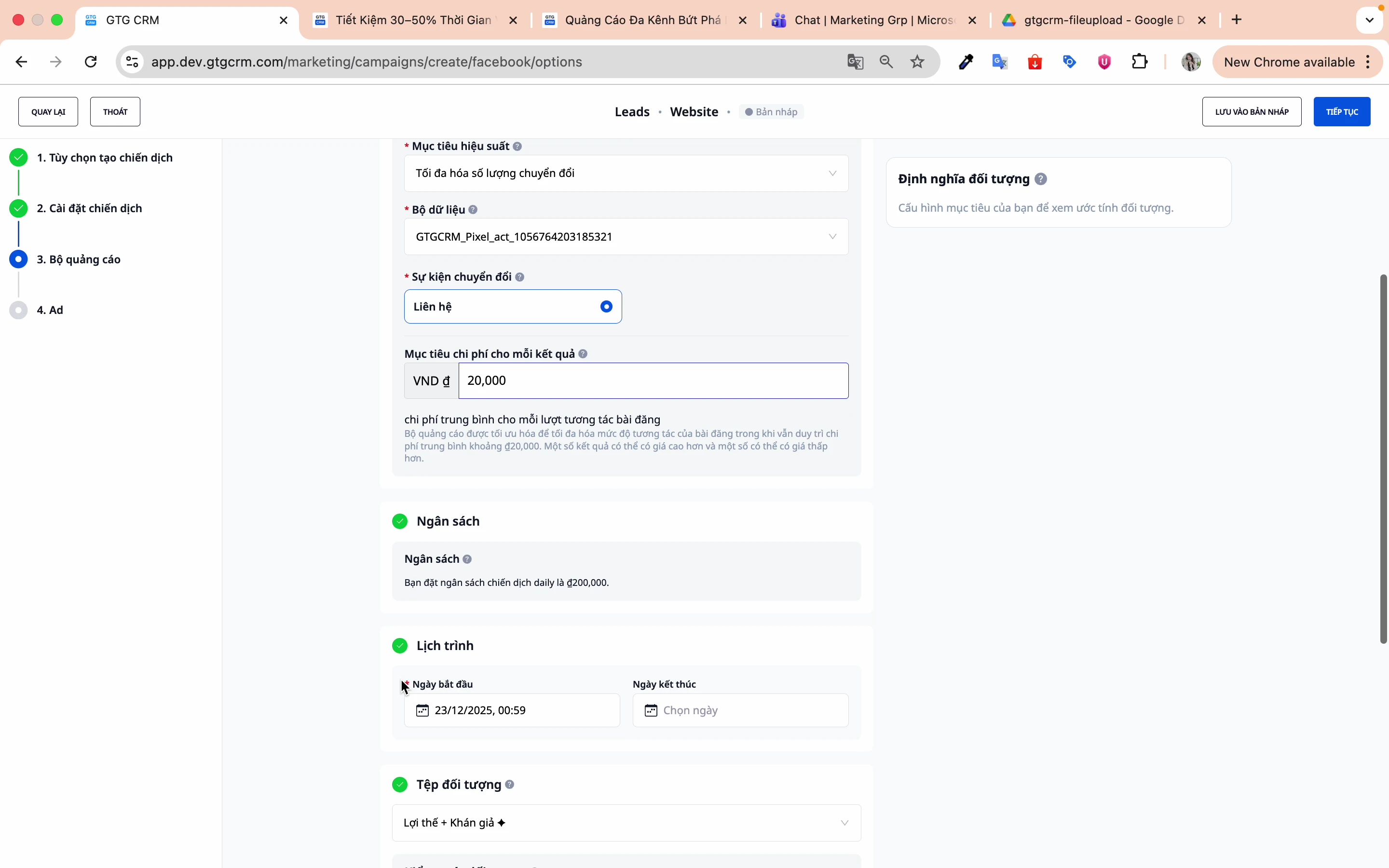Click help icon next to Sự kiện chuyển đổi
The width and height of the screenshot is (1389, 868).
pyautogui.click(x=519, y=277)
